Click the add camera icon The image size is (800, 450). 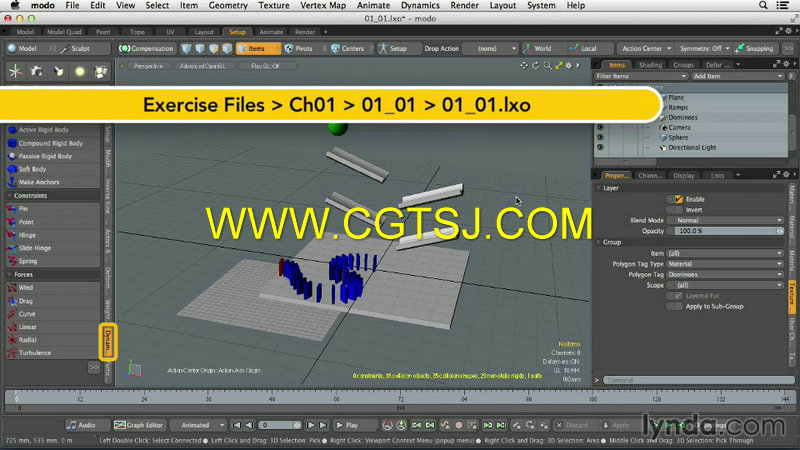pos(37,71)
